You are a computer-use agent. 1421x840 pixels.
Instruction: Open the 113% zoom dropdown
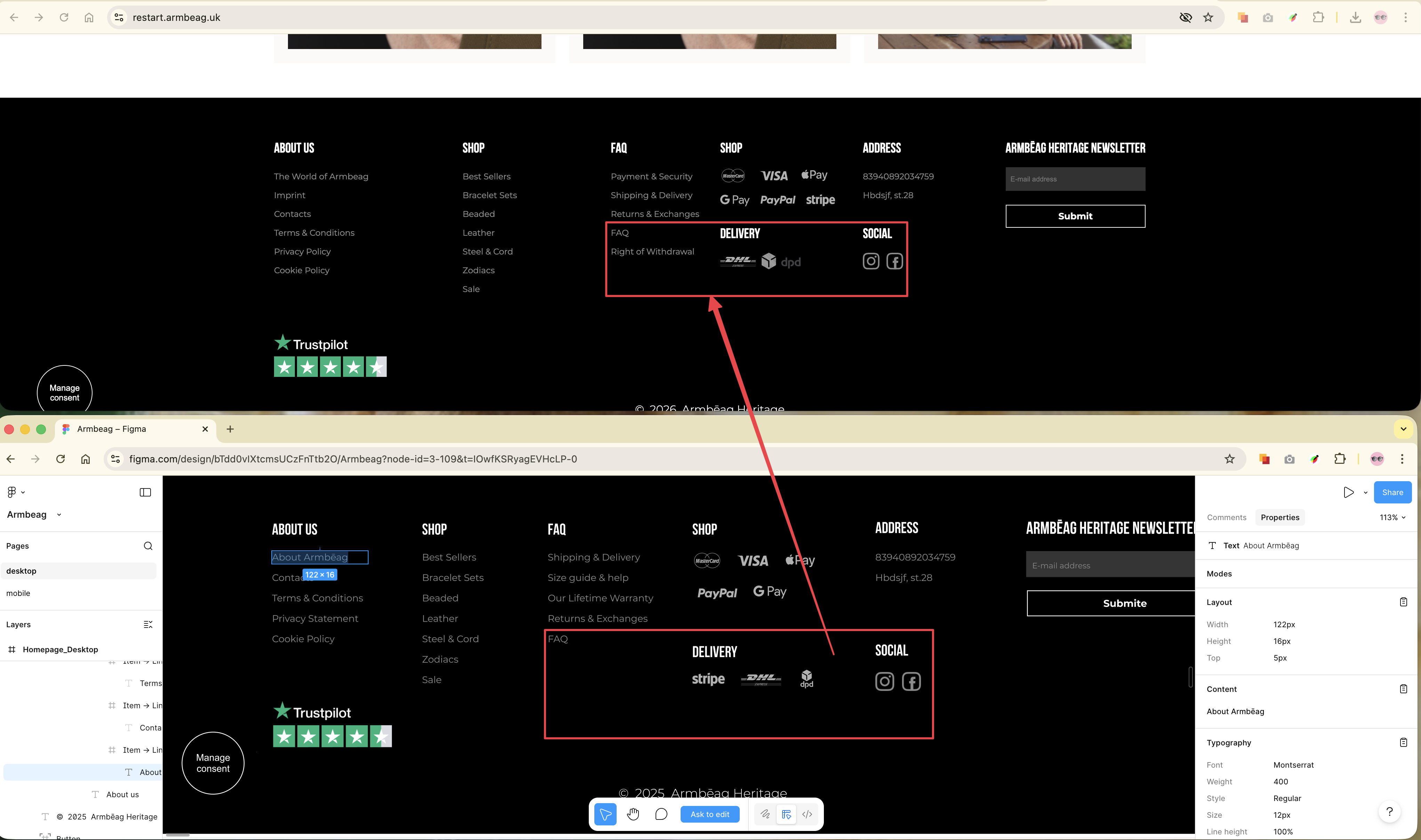(x=1392, y=517)
